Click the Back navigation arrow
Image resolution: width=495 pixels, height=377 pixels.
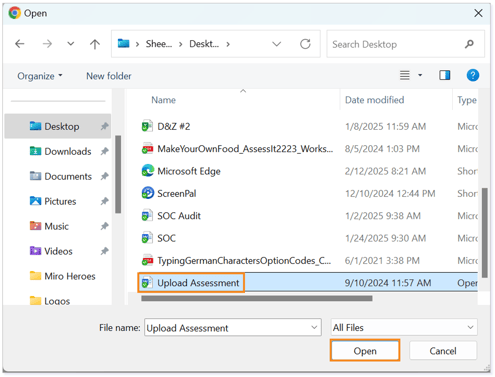pyautogui.click(x=20, y=44)
